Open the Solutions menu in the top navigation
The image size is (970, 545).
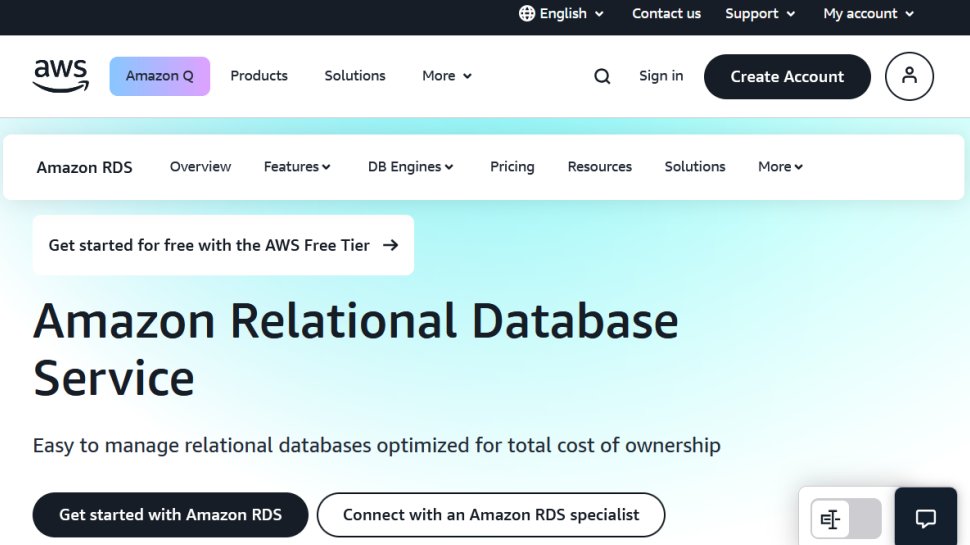pos(354,76)
